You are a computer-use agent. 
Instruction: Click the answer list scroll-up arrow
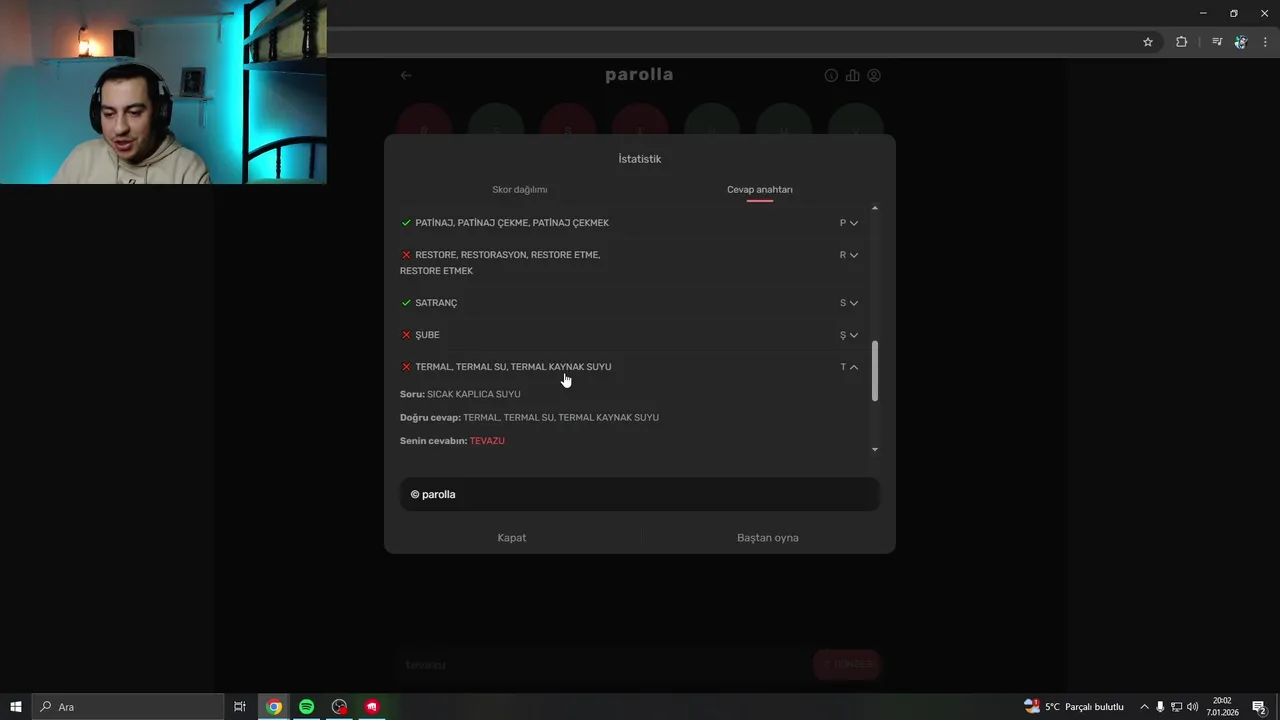tap(875, 208)
